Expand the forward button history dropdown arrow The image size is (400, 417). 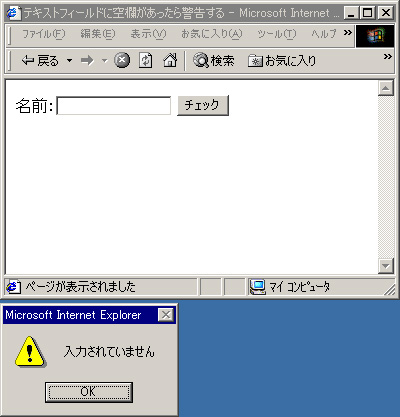105,61
